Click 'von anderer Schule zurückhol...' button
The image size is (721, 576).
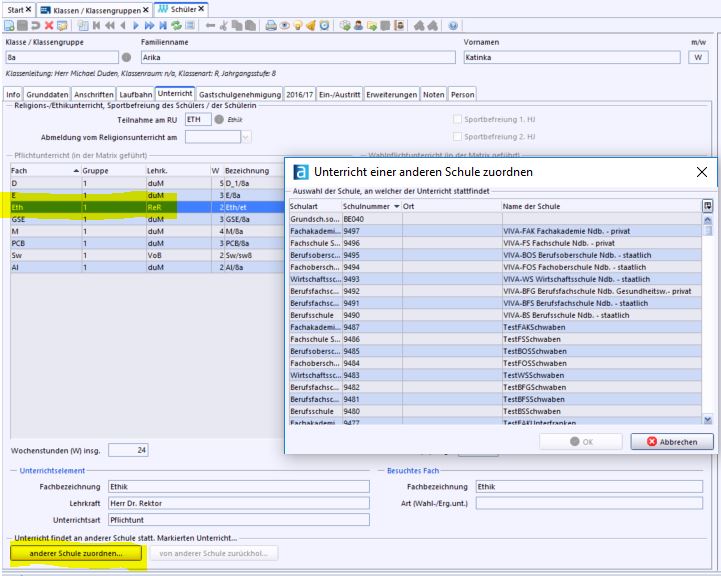pos(213,553)
